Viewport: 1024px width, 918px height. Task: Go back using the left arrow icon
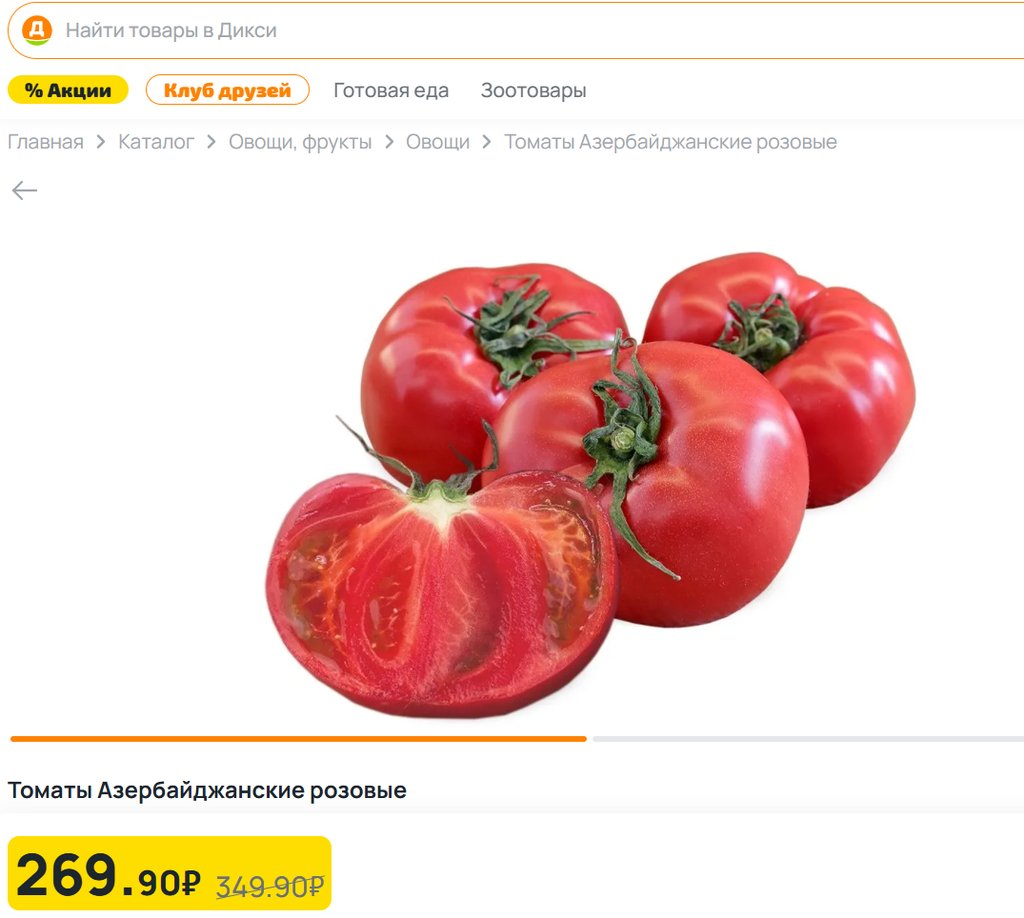click(x=25, y=190)
